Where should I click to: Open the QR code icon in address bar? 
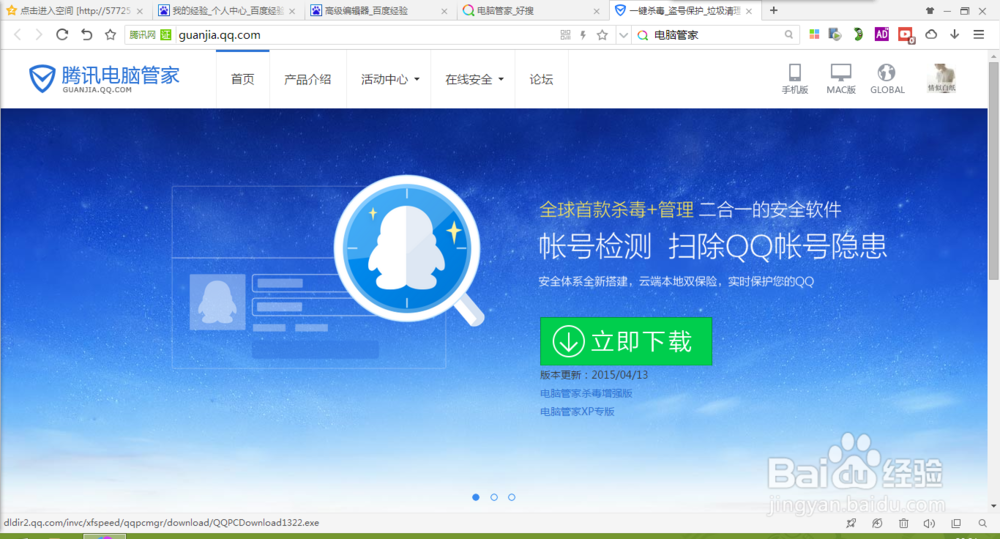click(565, 35)
